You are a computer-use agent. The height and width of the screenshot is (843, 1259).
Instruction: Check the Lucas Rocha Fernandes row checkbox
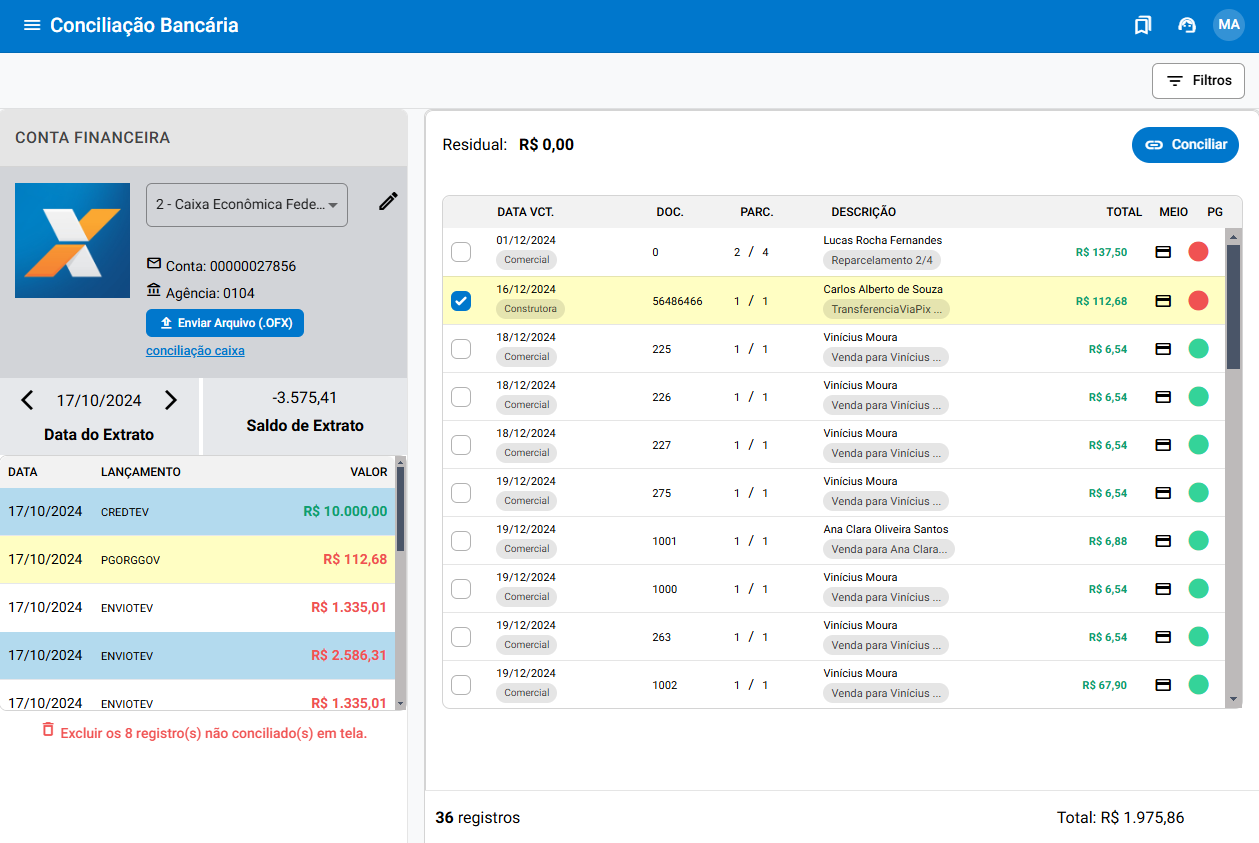pyautogui.click(x=461, y=252)
